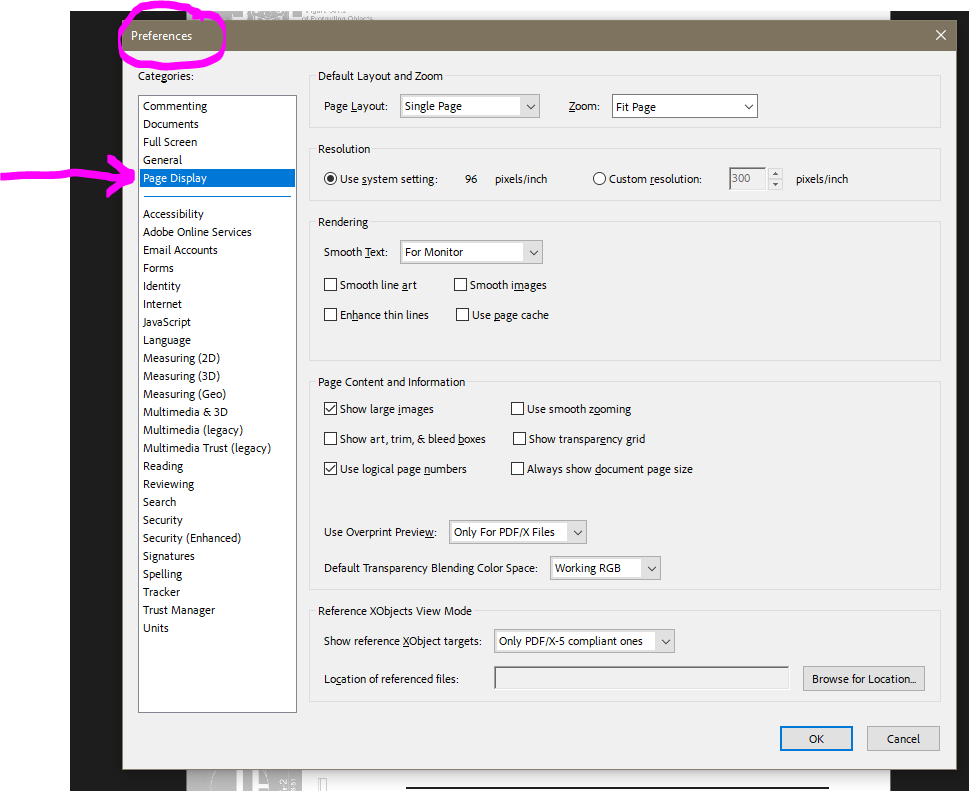Enable Smooth images checkbox
The image size is (969, 791).
click(x=460, y=285)
